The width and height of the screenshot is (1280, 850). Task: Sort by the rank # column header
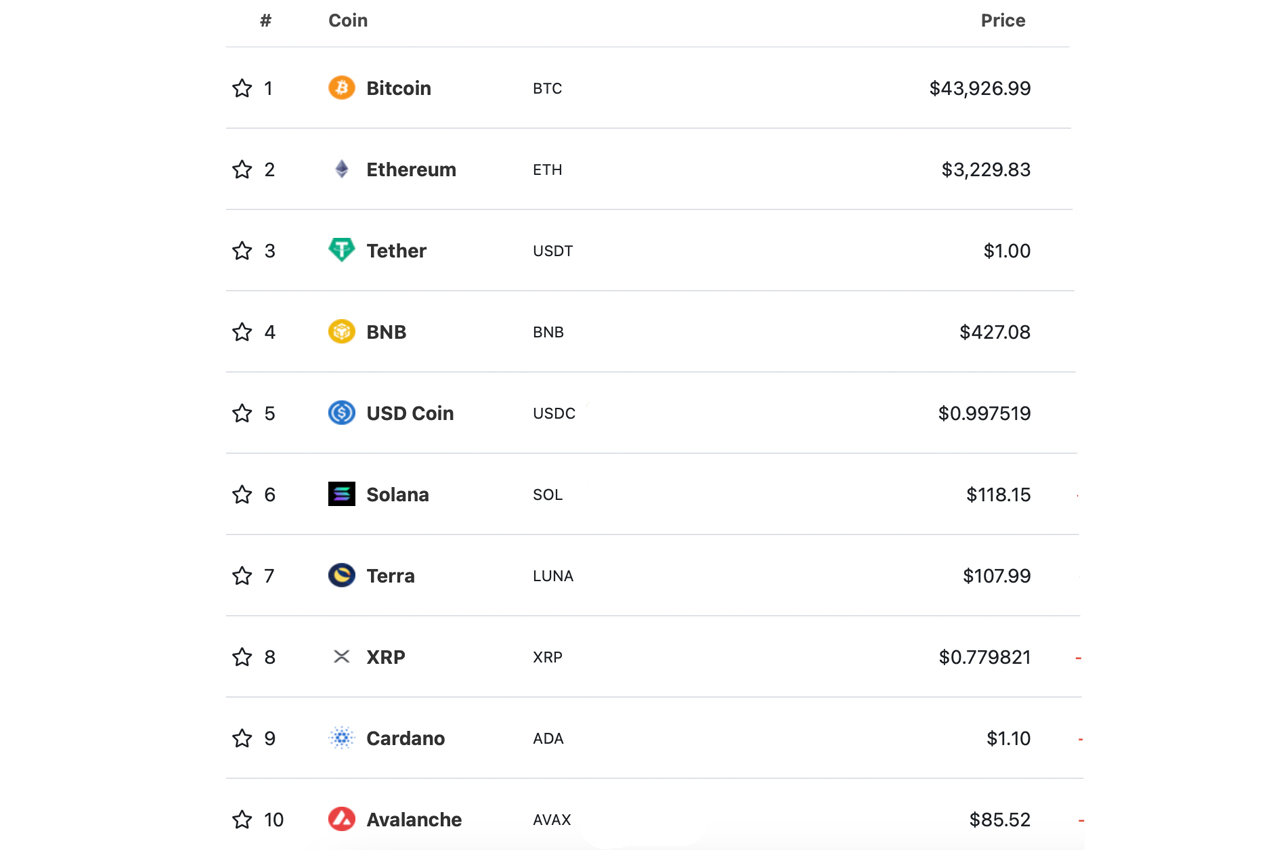click(x=265, y=20)
